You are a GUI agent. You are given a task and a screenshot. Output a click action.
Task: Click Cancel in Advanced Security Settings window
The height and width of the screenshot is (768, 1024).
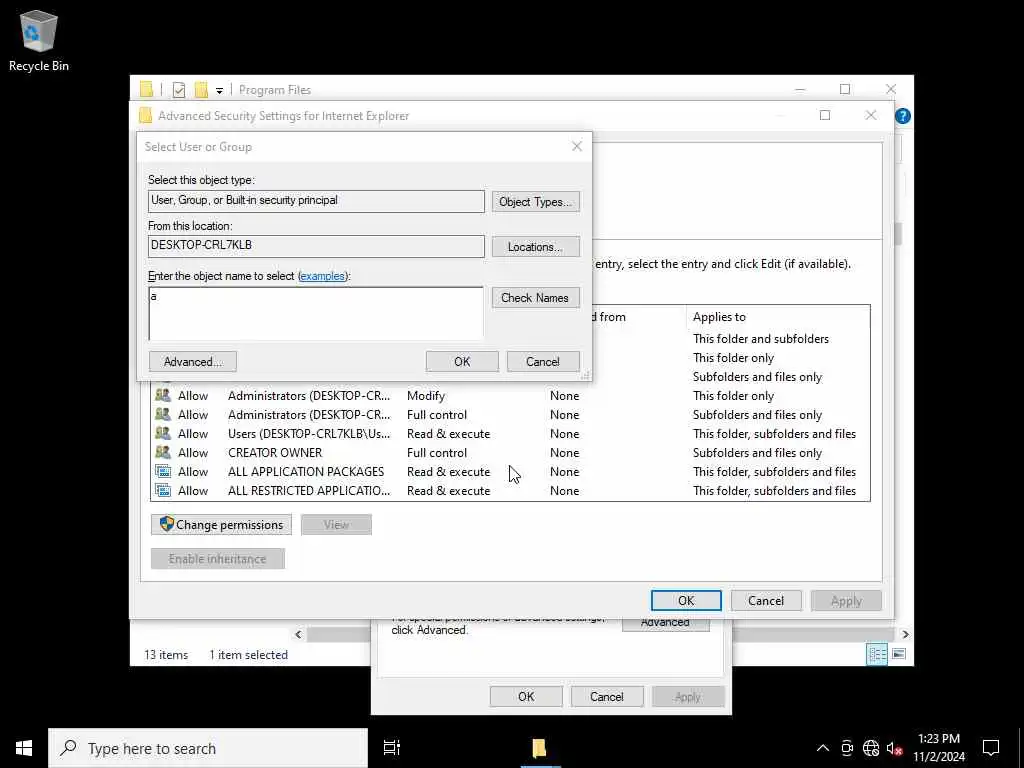(x=766, y=601)
